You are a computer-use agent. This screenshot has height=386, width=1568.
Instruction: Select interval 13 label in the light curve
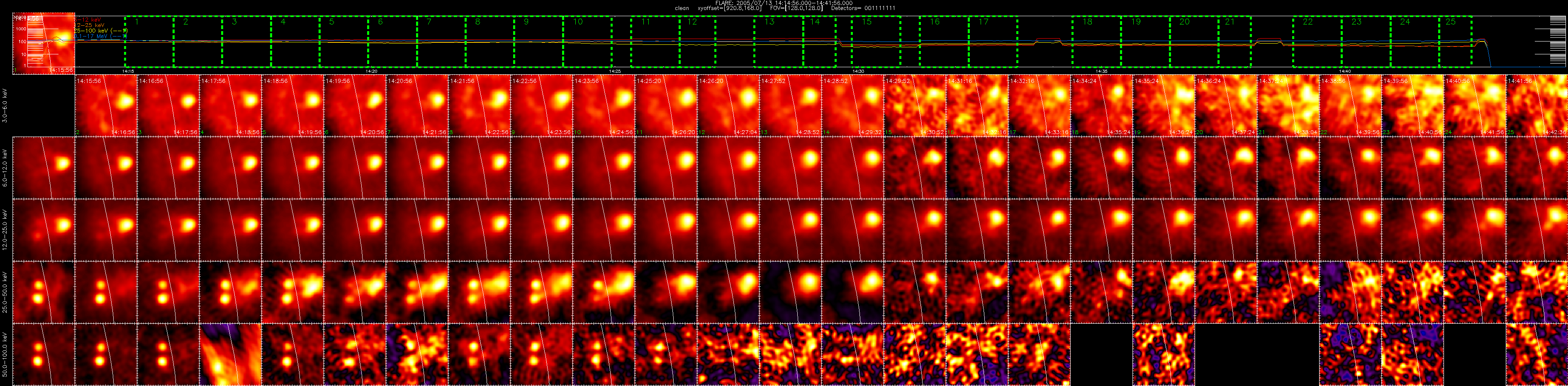[x=769, y=22]
